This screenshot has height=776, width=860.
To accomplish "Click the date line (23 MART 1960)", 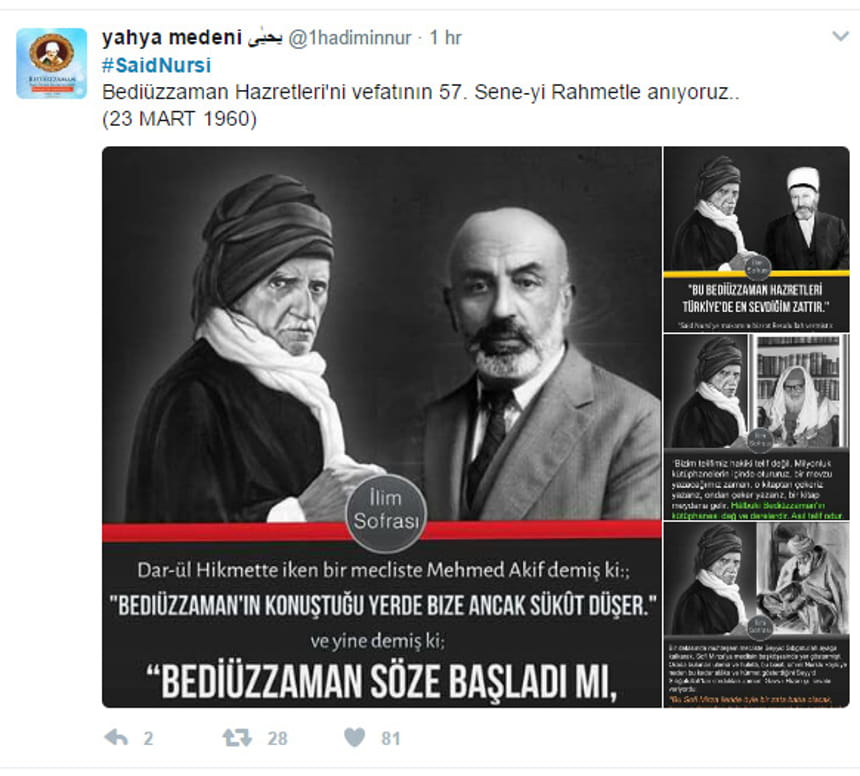I will (x=179, y=119).
